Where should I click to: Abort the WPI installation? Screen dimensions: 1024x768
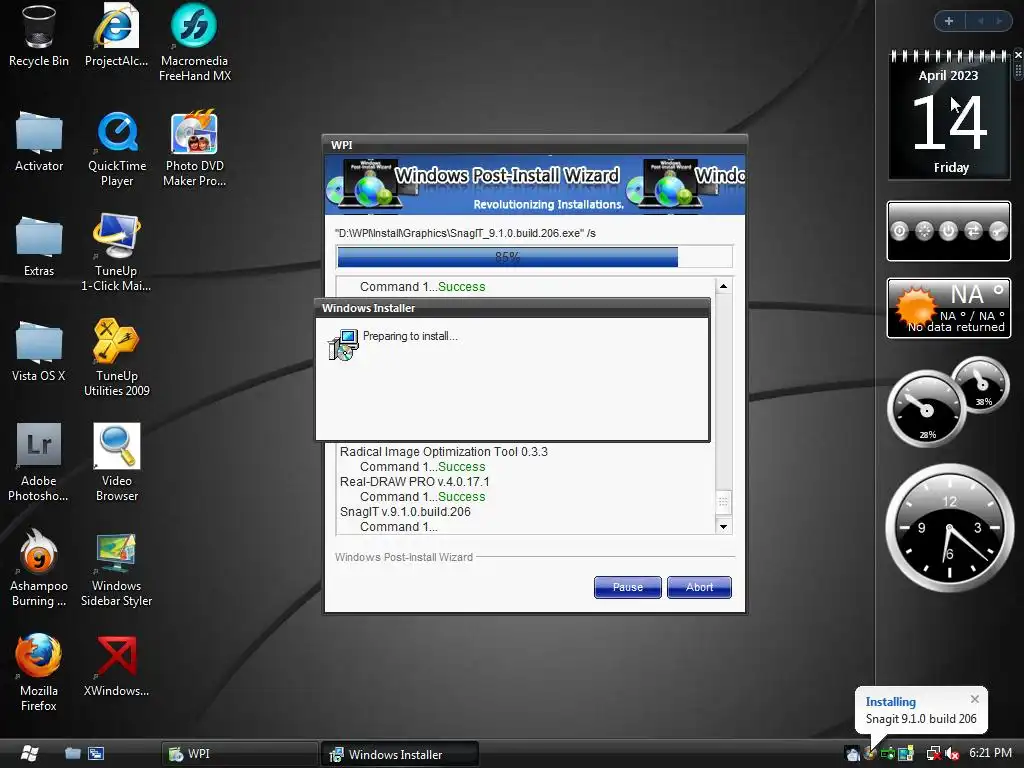tap(699, 587)
